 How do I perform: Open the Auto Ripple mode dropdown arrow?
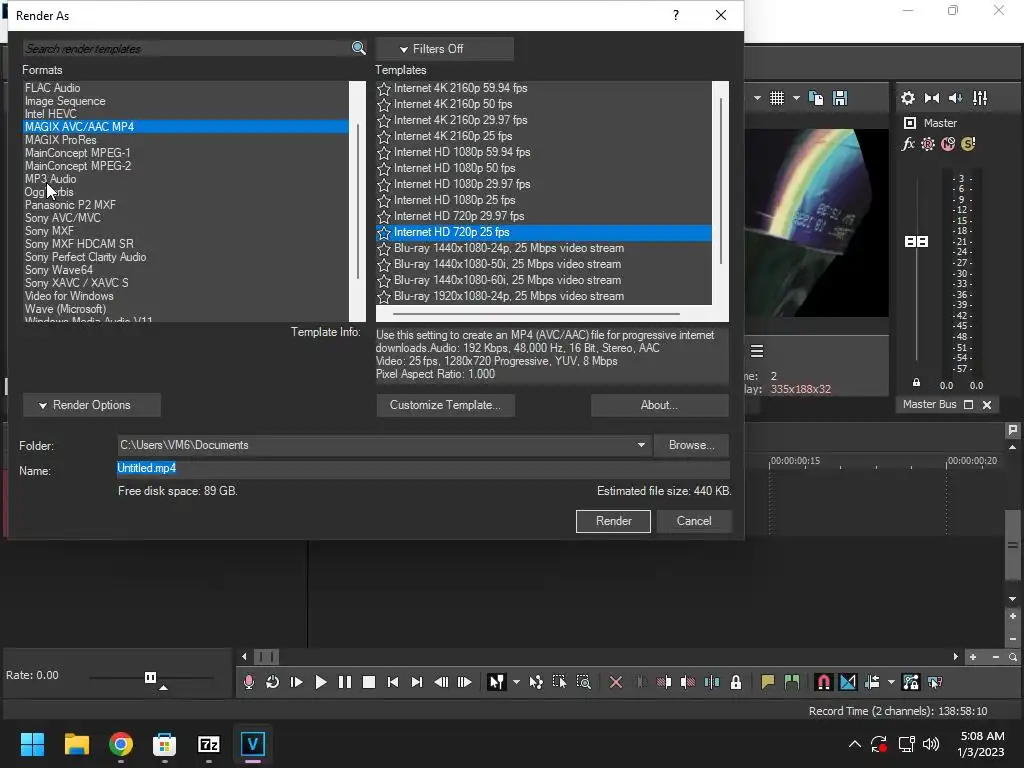[x=891, y=682]
